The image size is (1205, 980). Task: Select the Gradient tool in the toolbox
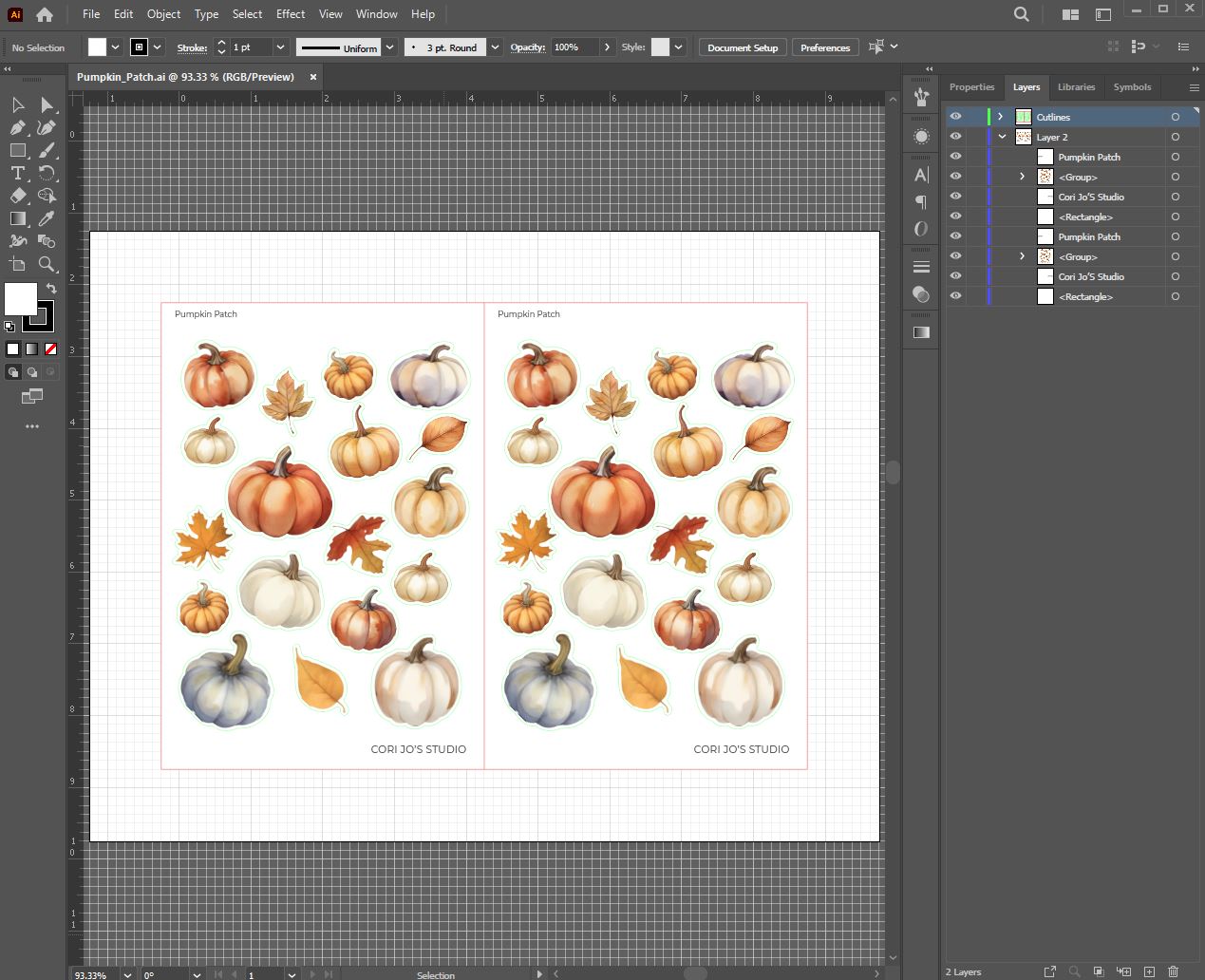(x=18, y=218)
